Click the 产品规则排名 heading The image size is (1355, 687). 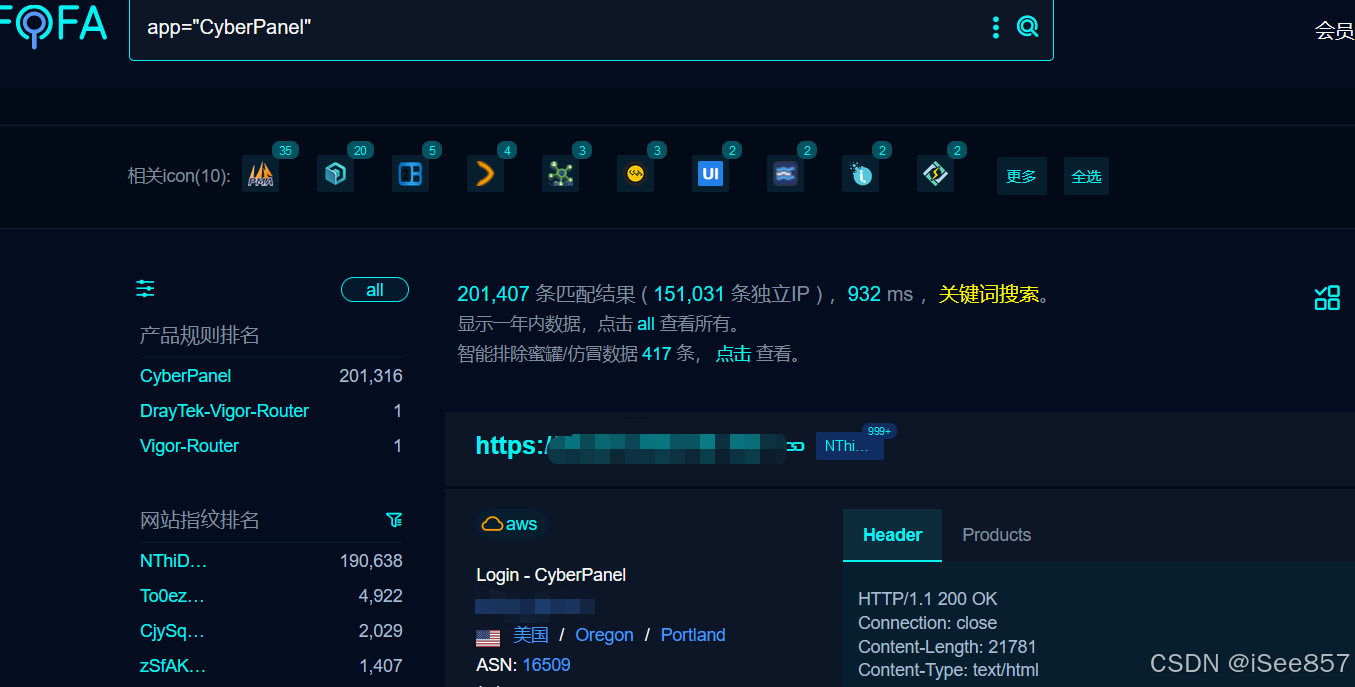[200, 335]
